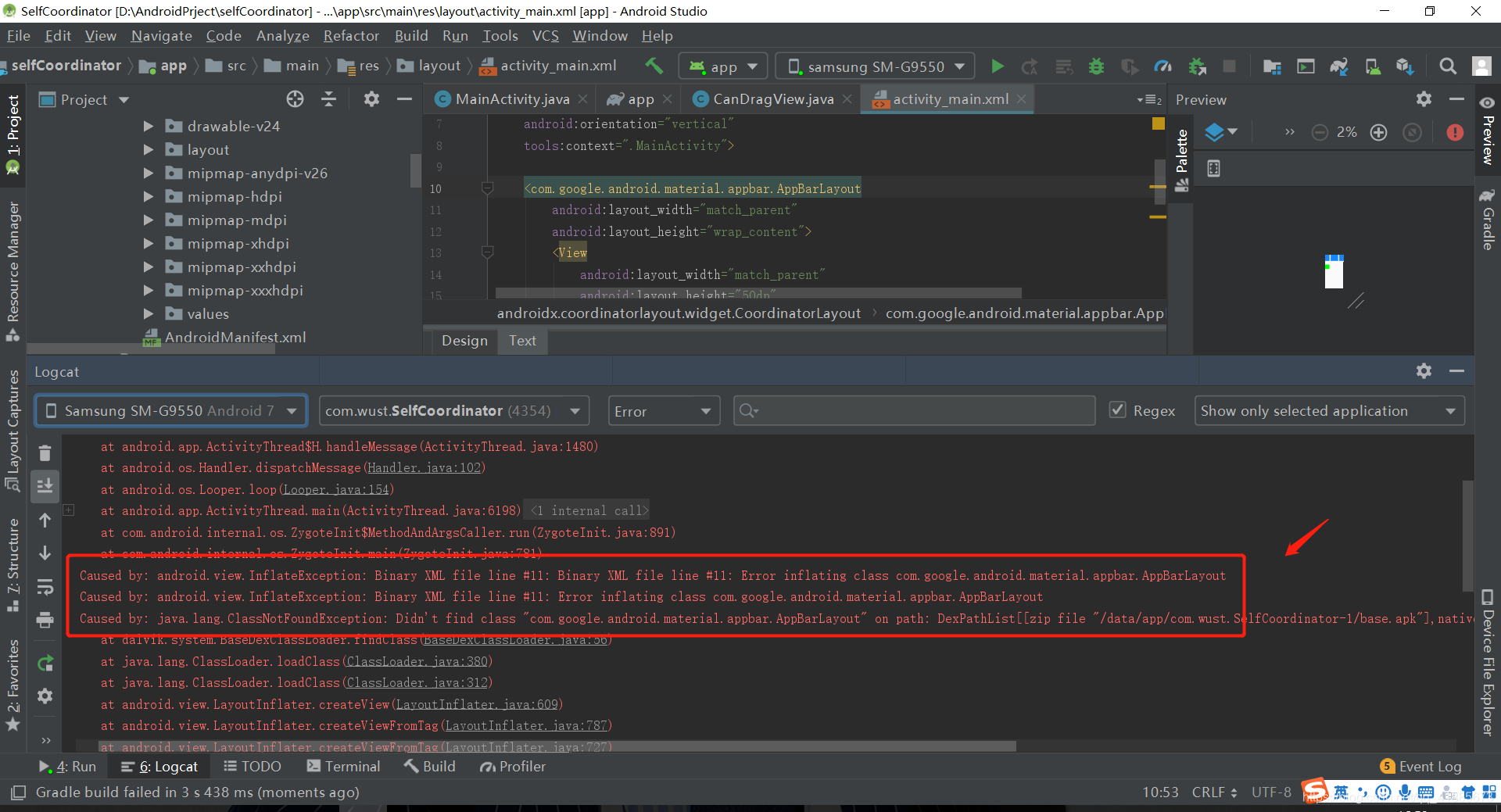Open the Refactor menu
Screen dimensions: 1501x812
tap(350, 36)
